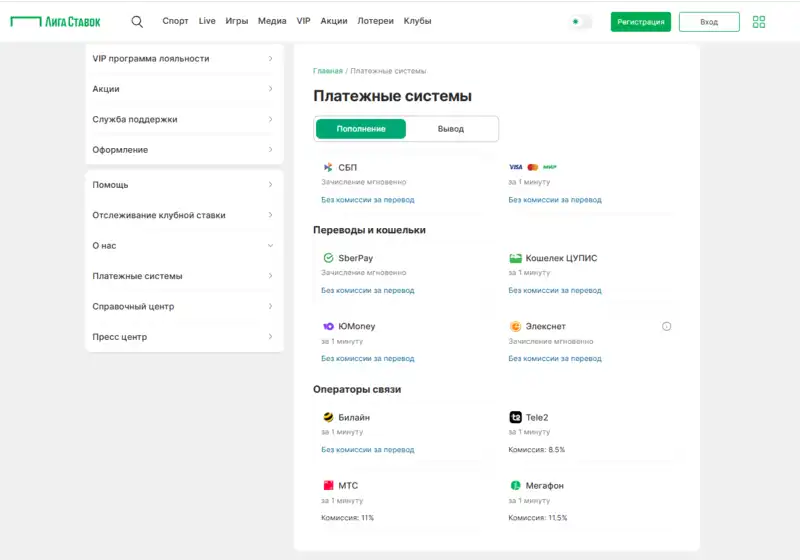Click Комиссия: 8.5% text
The width and height of the screenshot is (800, 560).
point(536,450)
